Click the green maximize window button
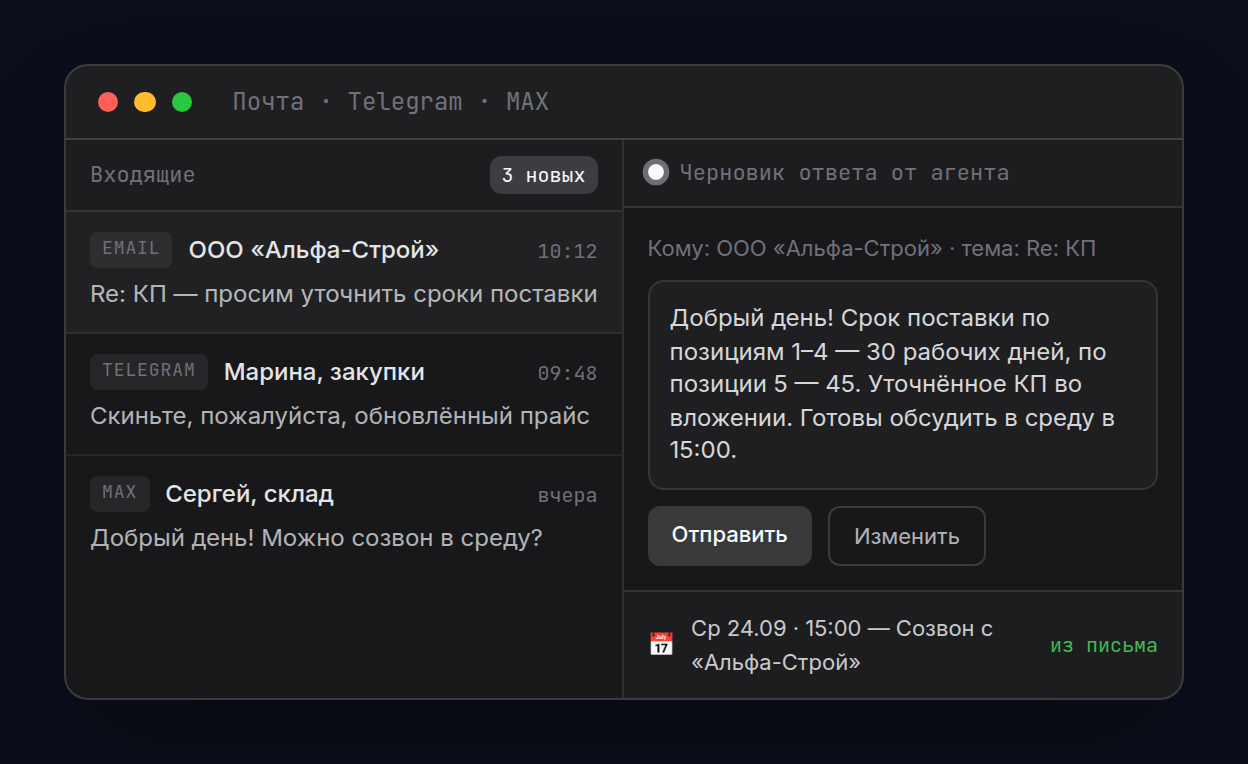 pyautogui.click(x=182, y=102)
